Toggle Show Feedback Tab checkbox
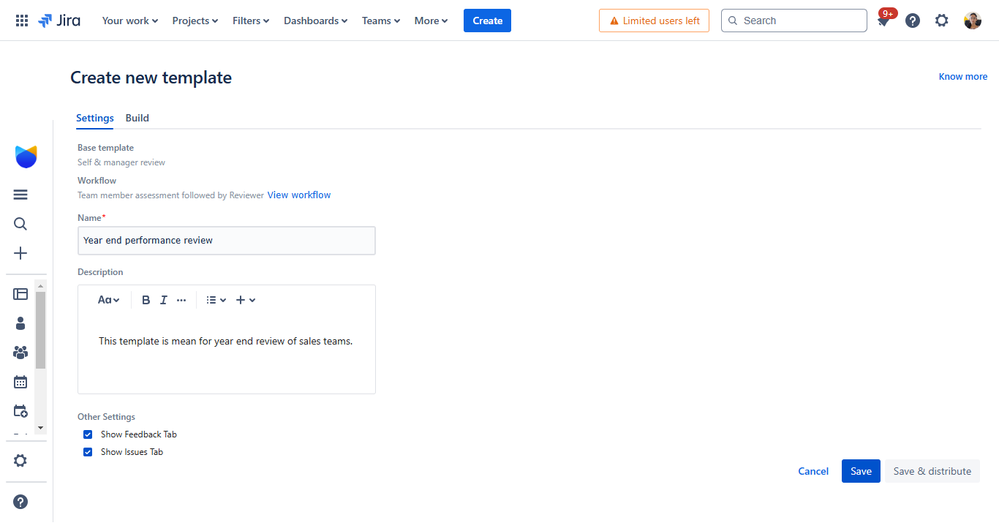Screen dimensions: 999x523 (x=88, y=434)
